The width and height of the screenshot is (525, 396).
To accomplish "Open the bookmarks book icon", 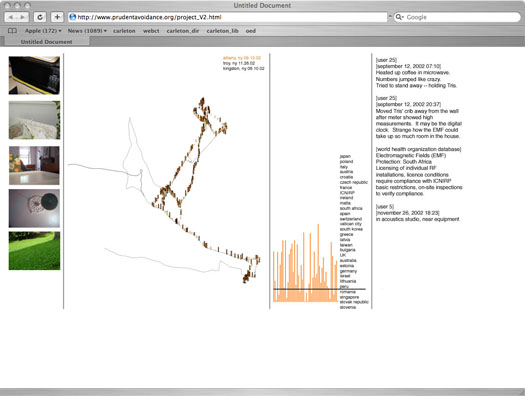I will (x=12, y=31).
